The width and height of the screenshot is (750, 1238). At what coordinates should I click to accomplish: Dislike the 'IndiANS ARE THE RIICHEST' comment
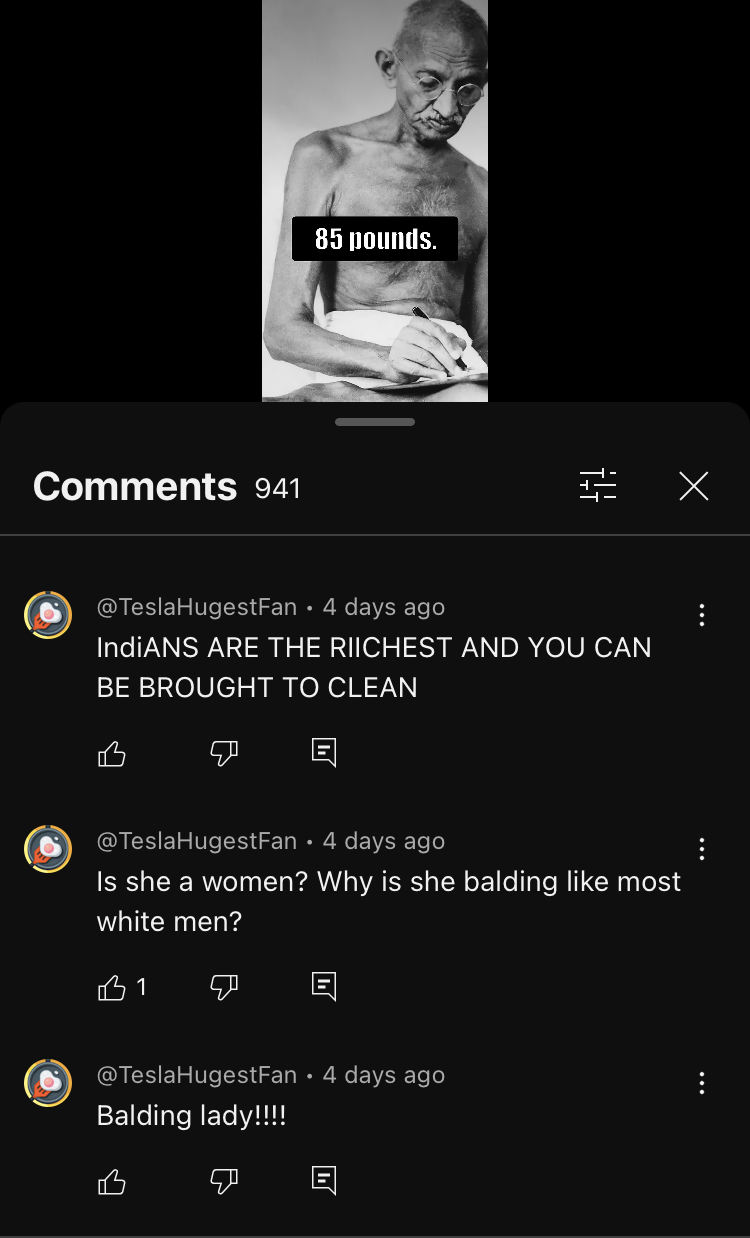click(223, 753)
